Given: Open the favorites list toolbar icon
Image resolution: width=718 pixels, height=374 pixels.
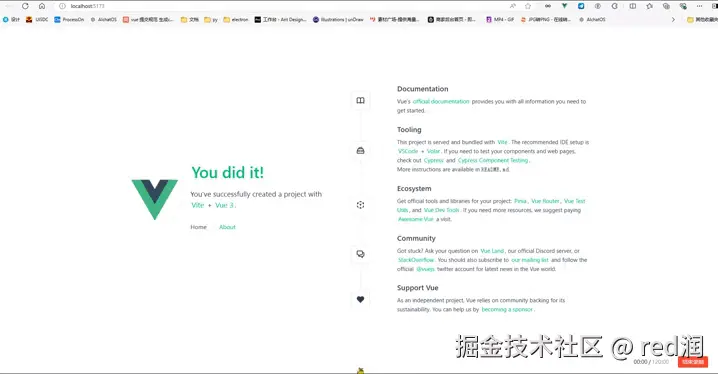Looking at the screenshot, I should point(649,6).
